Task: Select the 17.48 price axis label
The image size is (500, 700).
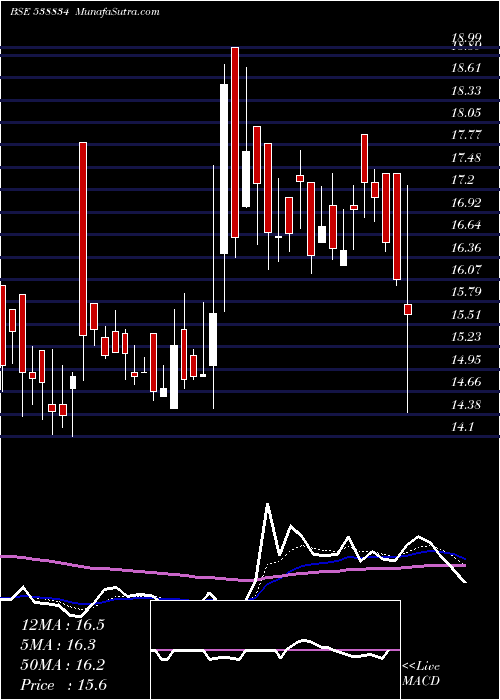Action: 466,158
